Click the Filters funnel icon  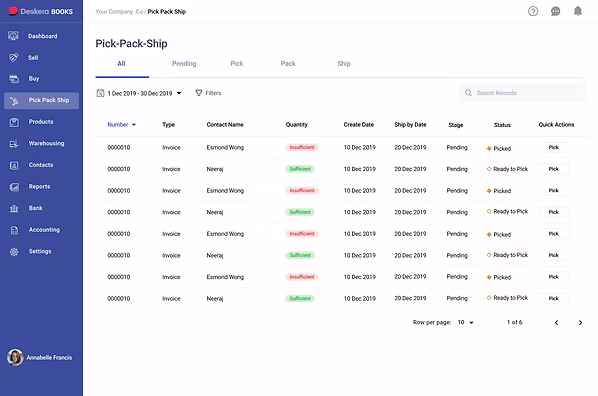[199, 93]
